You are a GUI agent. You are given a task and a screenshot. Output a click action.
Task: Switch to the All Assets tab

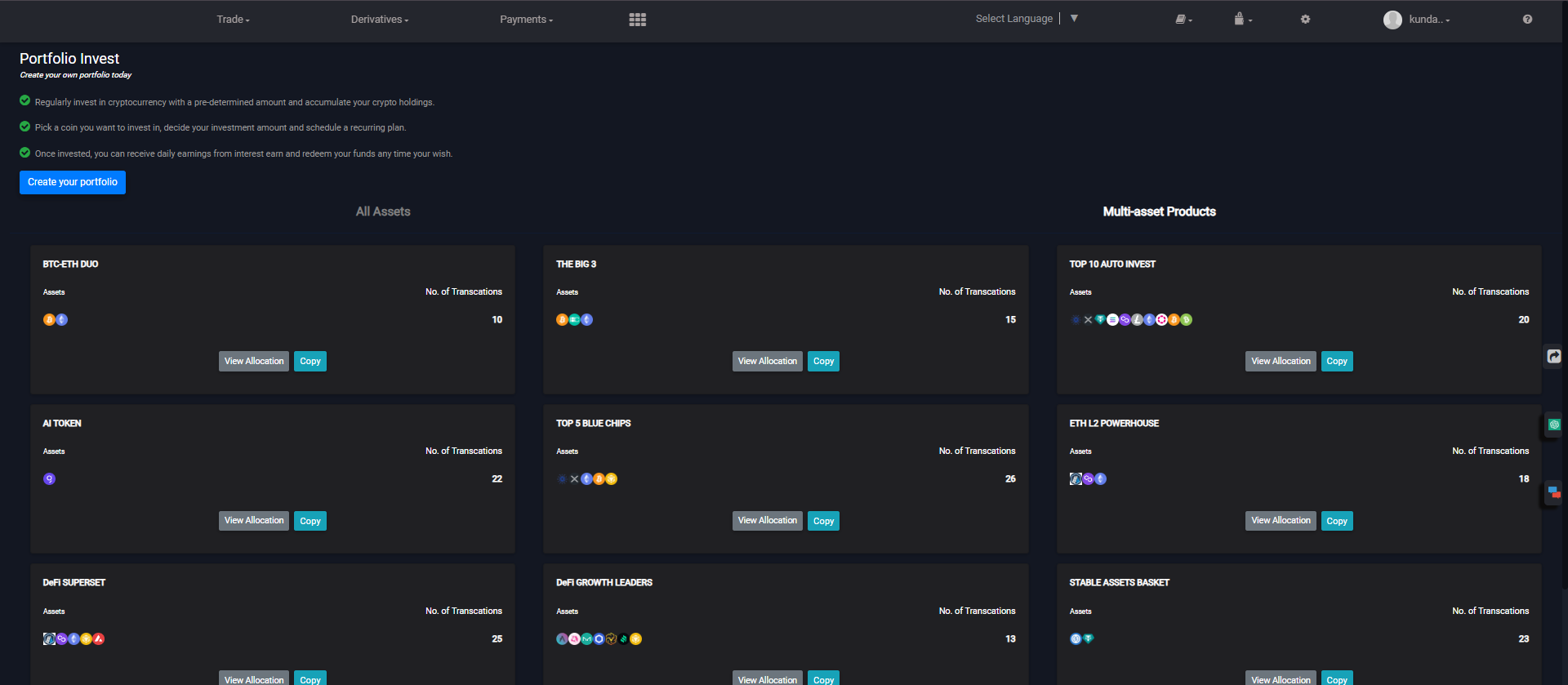tap(383, 211)
